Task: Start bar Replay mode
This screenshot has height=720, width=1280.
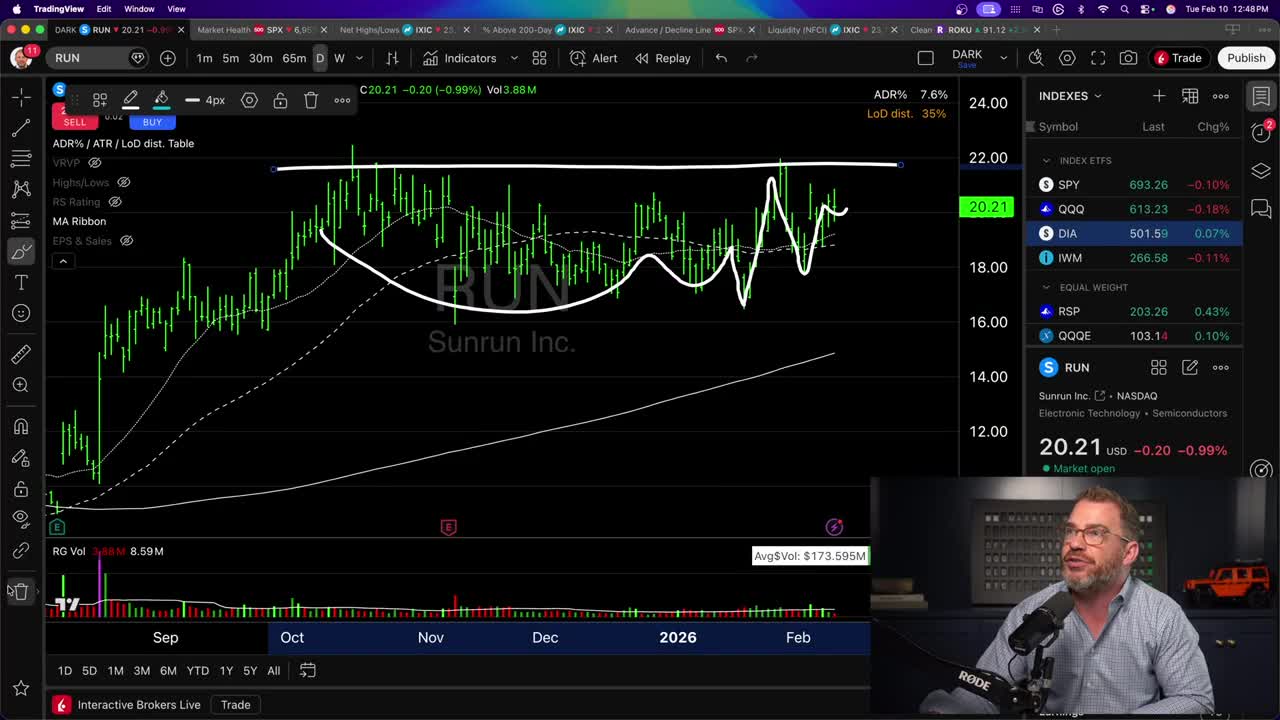Action: pyautogui.click(x=674, y=58)
